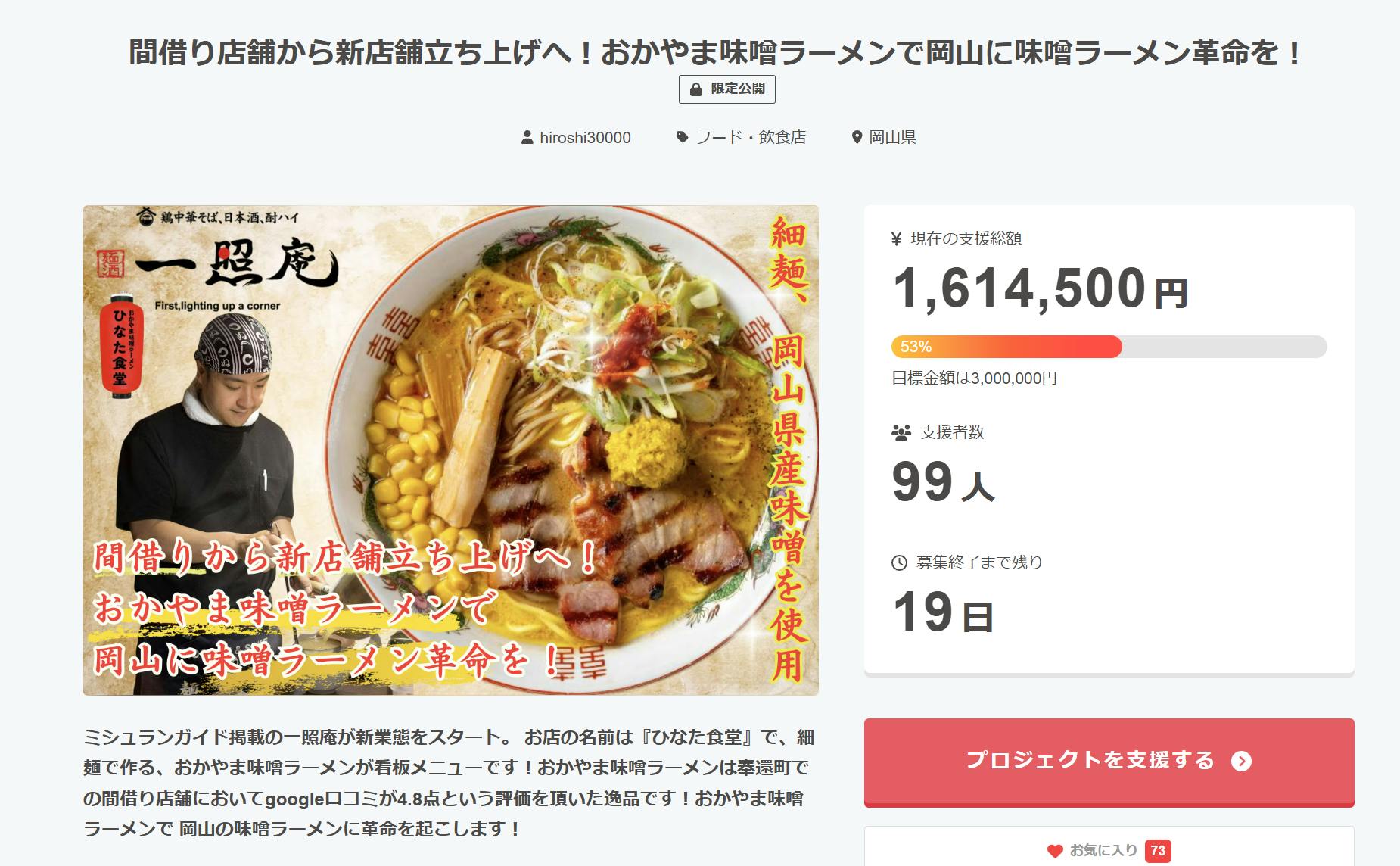Click the clock icon beside 募集終了まで残り

899,562
